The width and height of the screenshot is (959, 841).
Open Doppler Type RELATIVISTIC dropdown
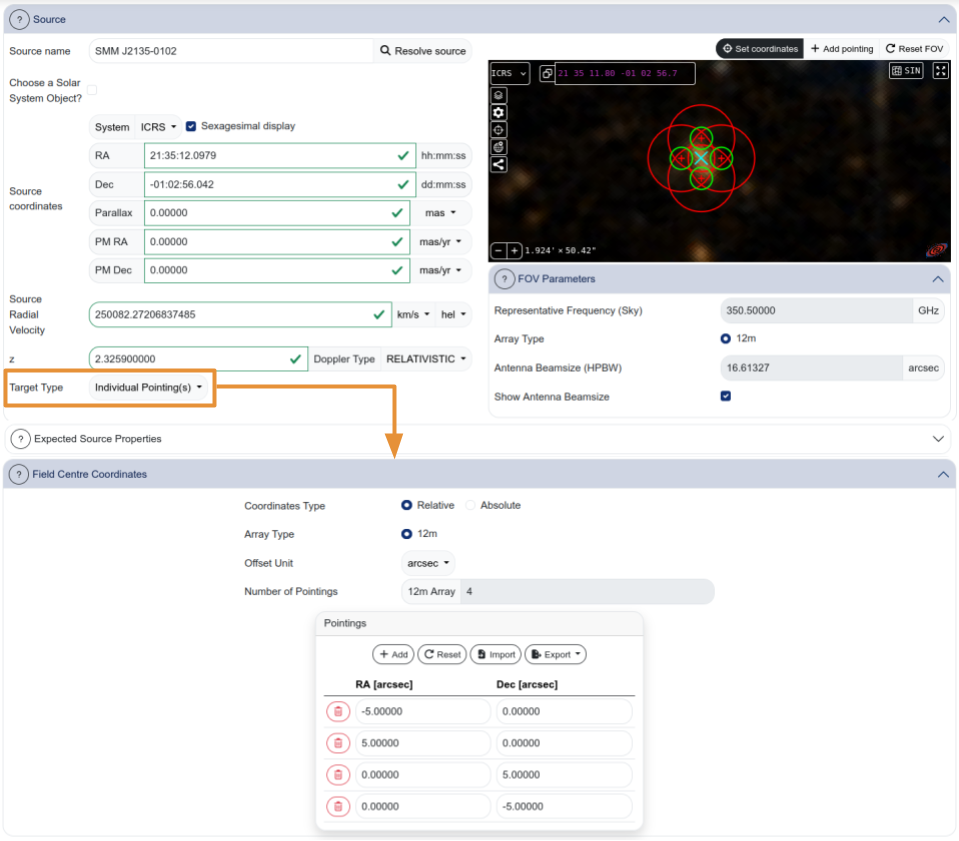426,359
